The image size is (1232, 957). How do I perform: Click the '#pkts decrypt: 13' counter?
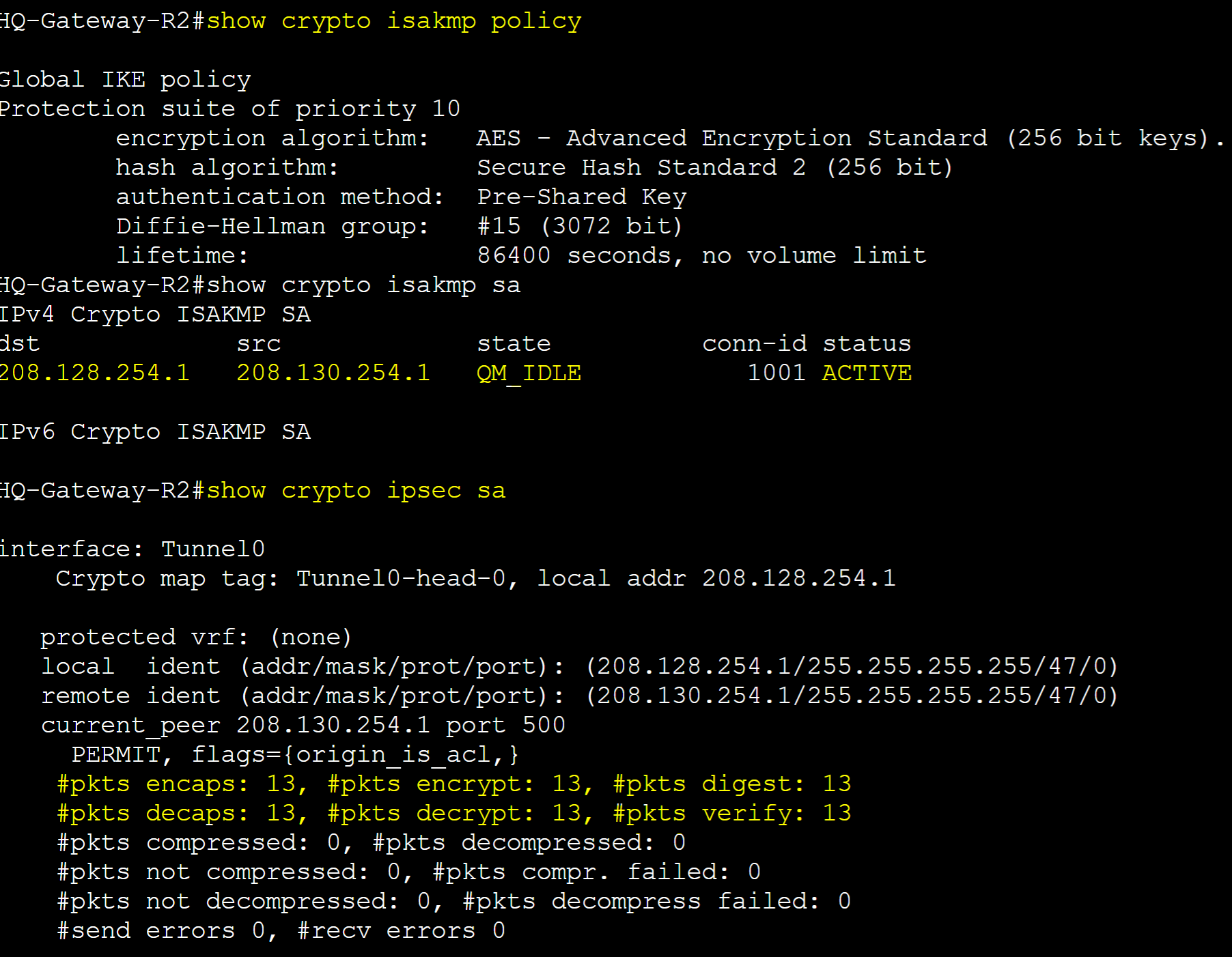click(455, 813)
